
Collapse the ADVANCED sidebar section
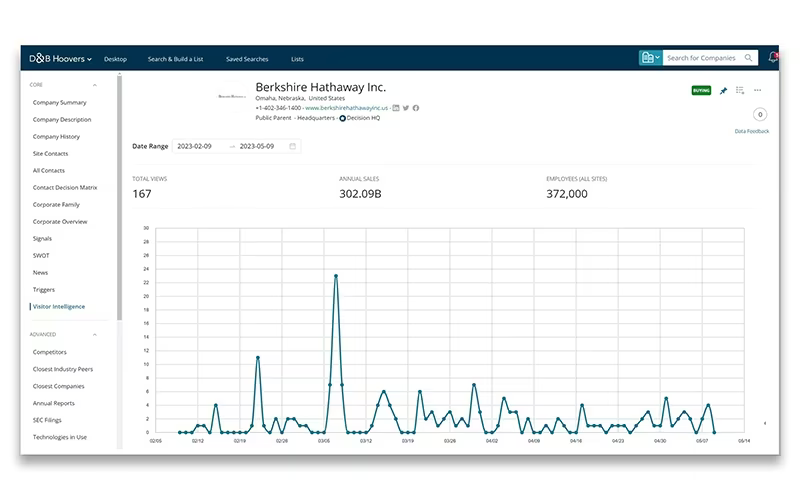pyautogui.click(x=95, y=335)
